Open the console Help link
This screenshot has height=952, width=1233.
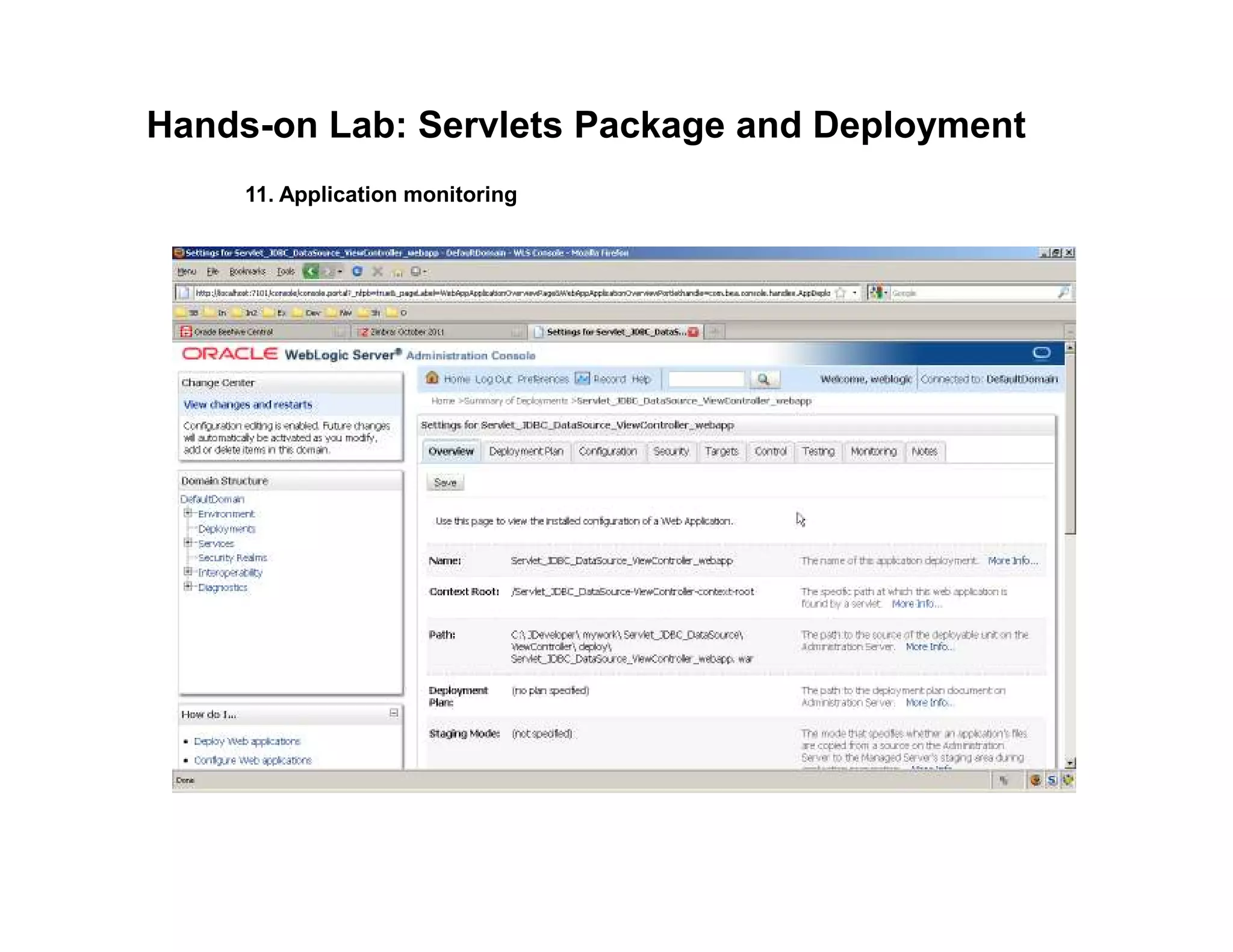point(641,379)
